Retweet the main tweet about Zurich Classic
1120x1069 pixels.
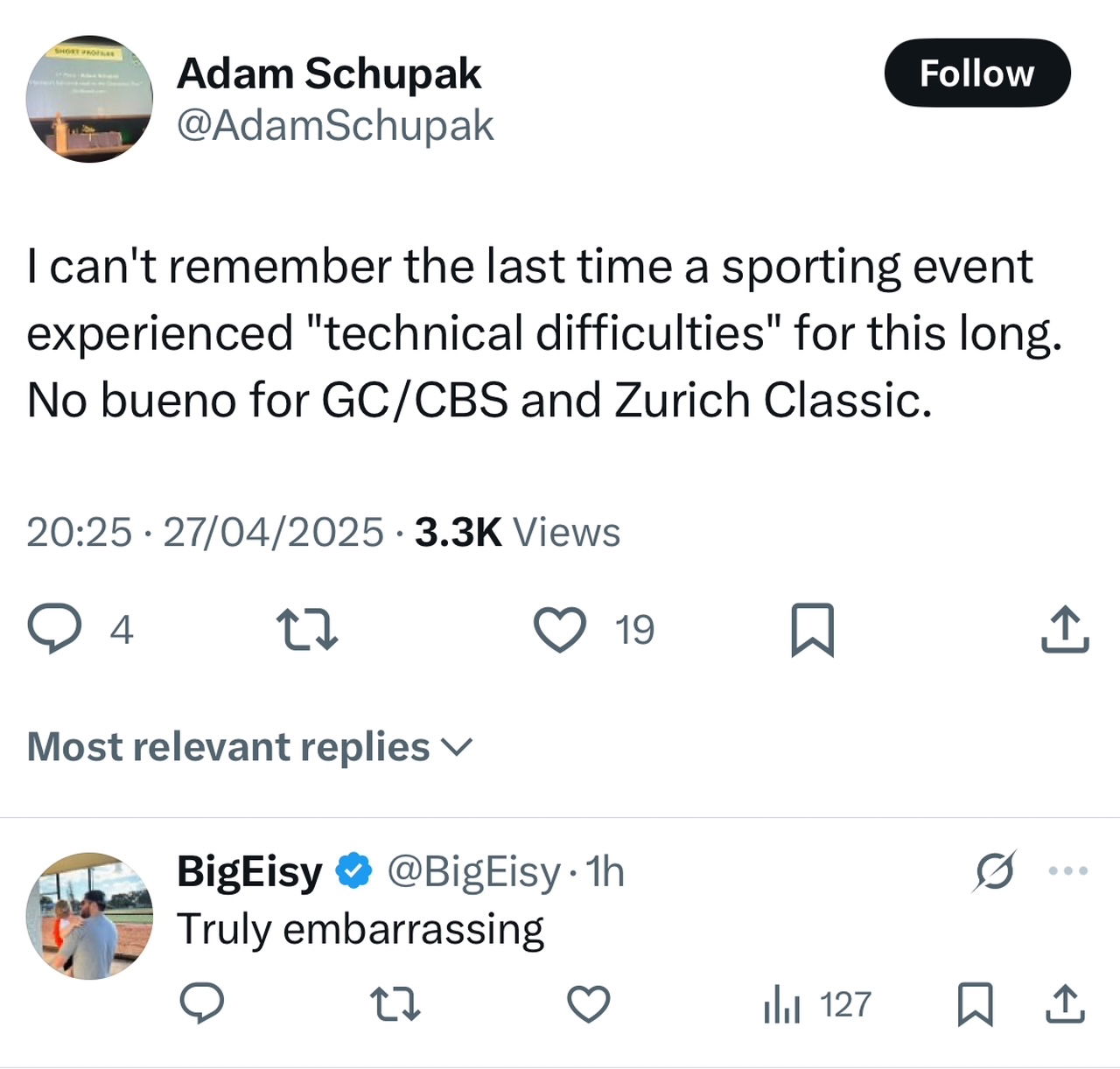[307, 630]
